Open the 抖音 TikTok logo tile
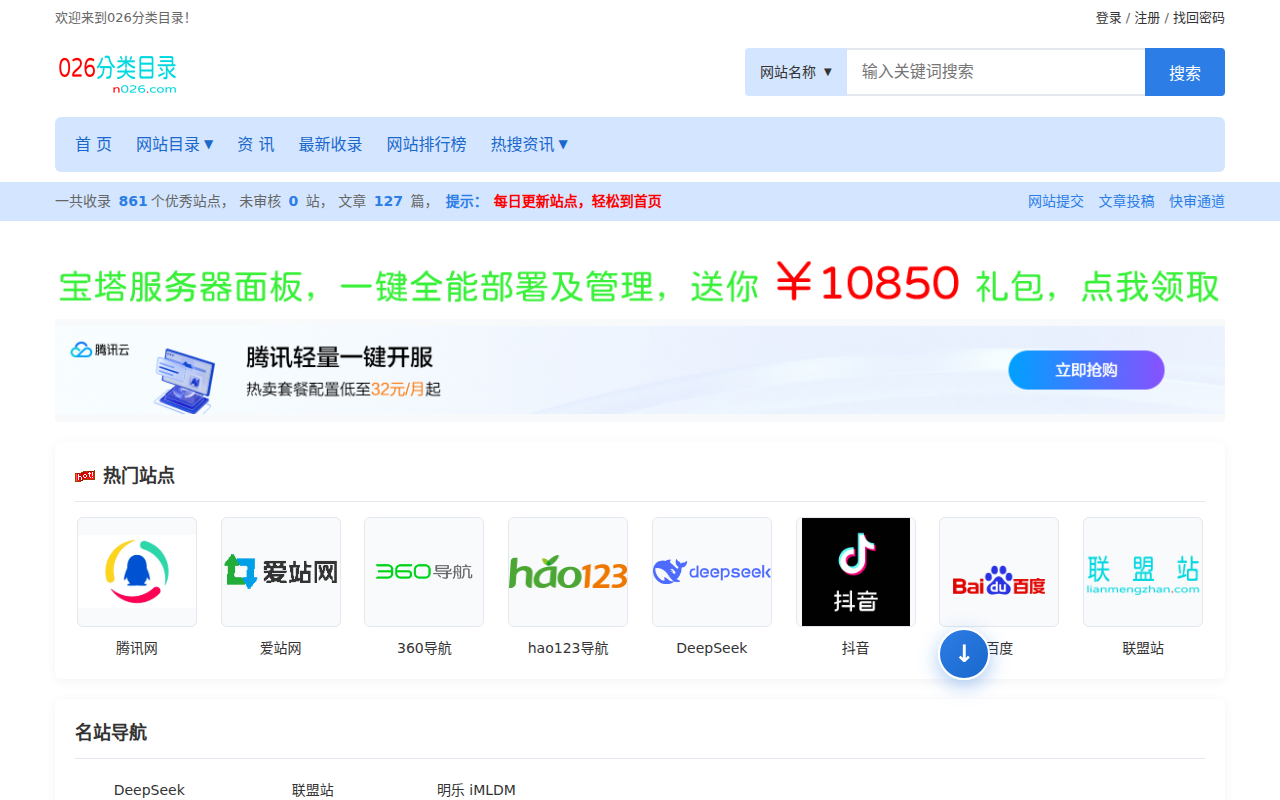The width and height of the screenshot is (1280, 800). pos(856,572)
